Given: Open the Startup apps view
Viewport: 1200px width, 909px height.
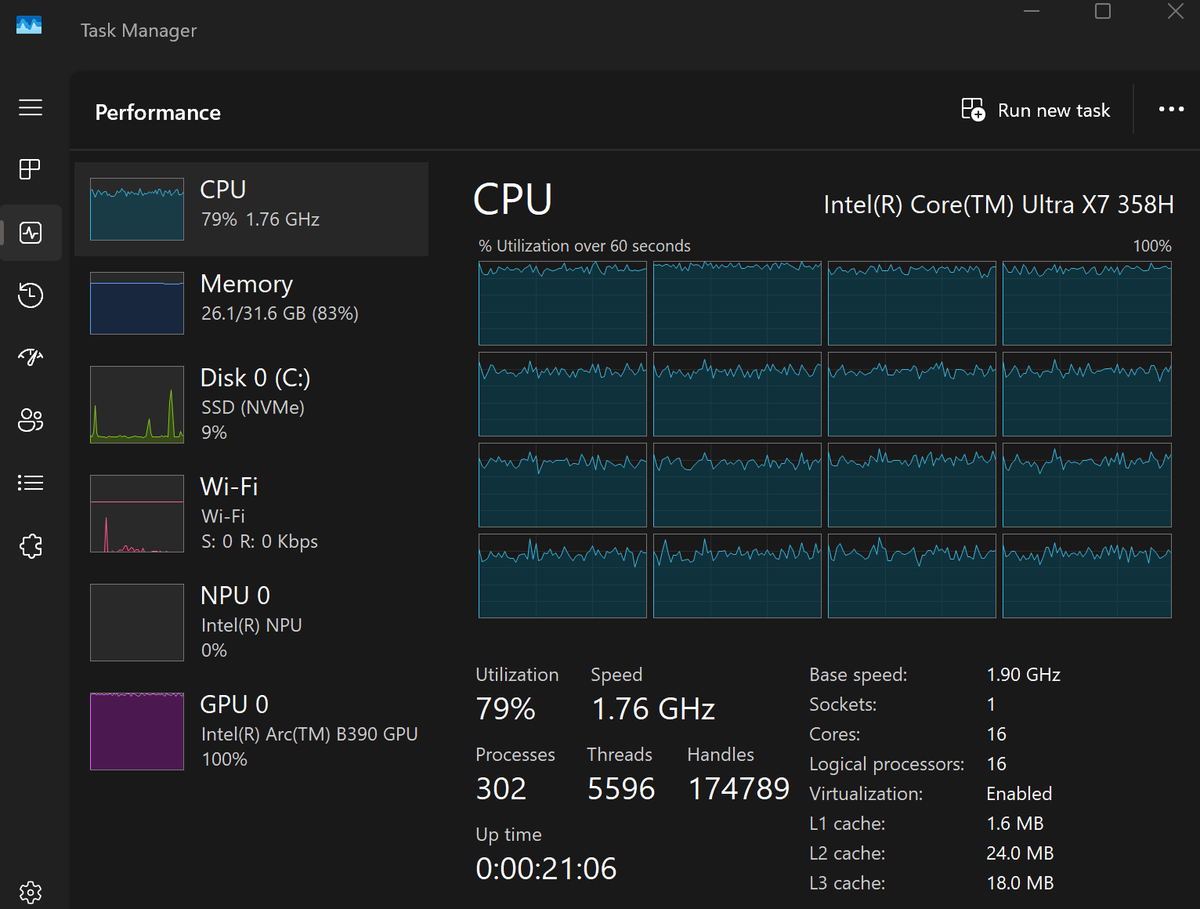Looking at the screenshot, I should tap(30, 357).
